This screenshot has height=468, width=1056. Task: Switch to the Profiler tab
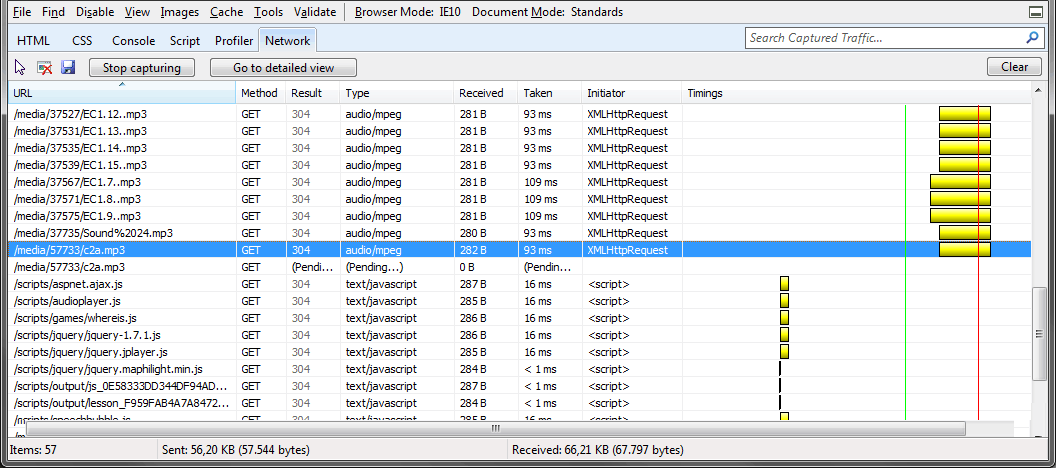coord(234,40)
